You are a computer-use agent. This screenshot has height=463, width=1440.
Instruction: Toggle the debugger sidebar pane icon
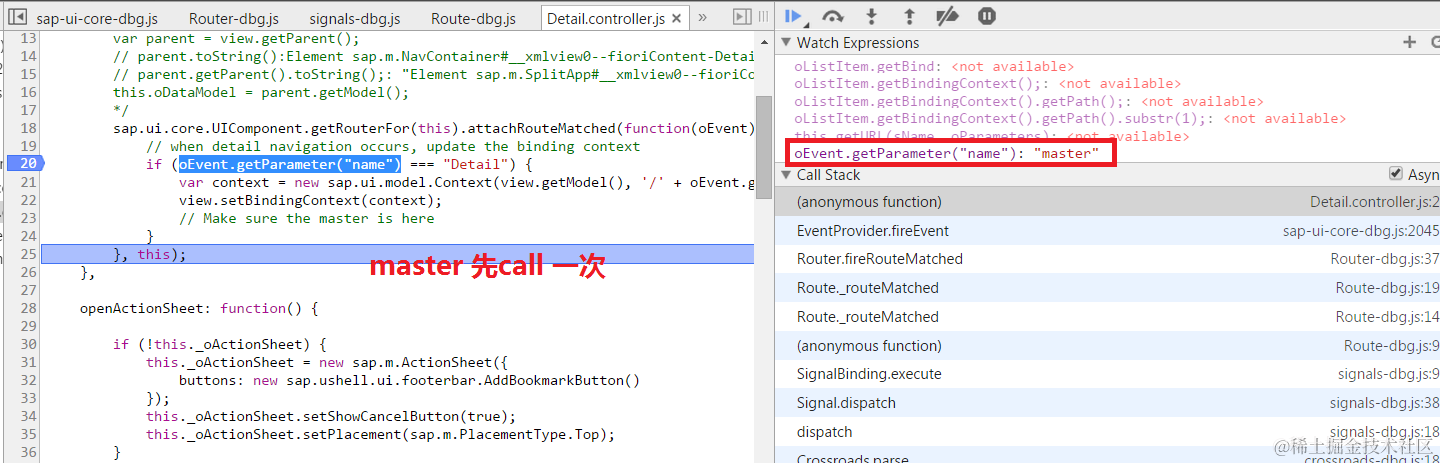[x=742, y=17]
